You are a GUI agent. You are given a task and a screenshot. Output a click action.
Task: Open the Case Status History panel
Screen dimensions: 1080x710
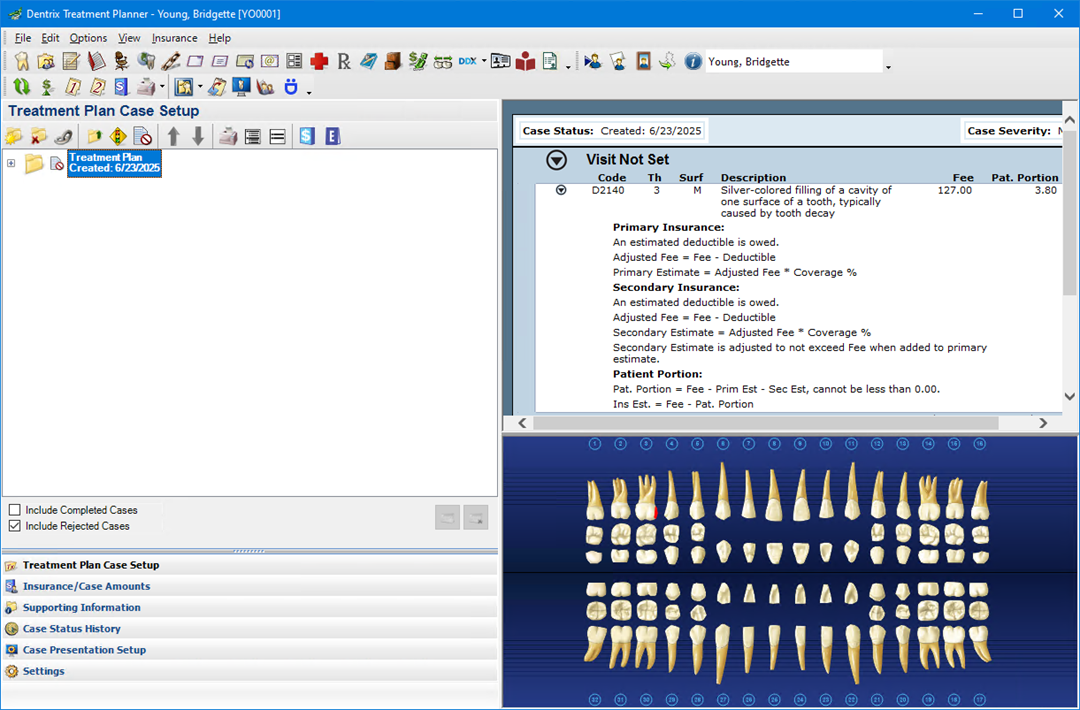coord(71,629)
